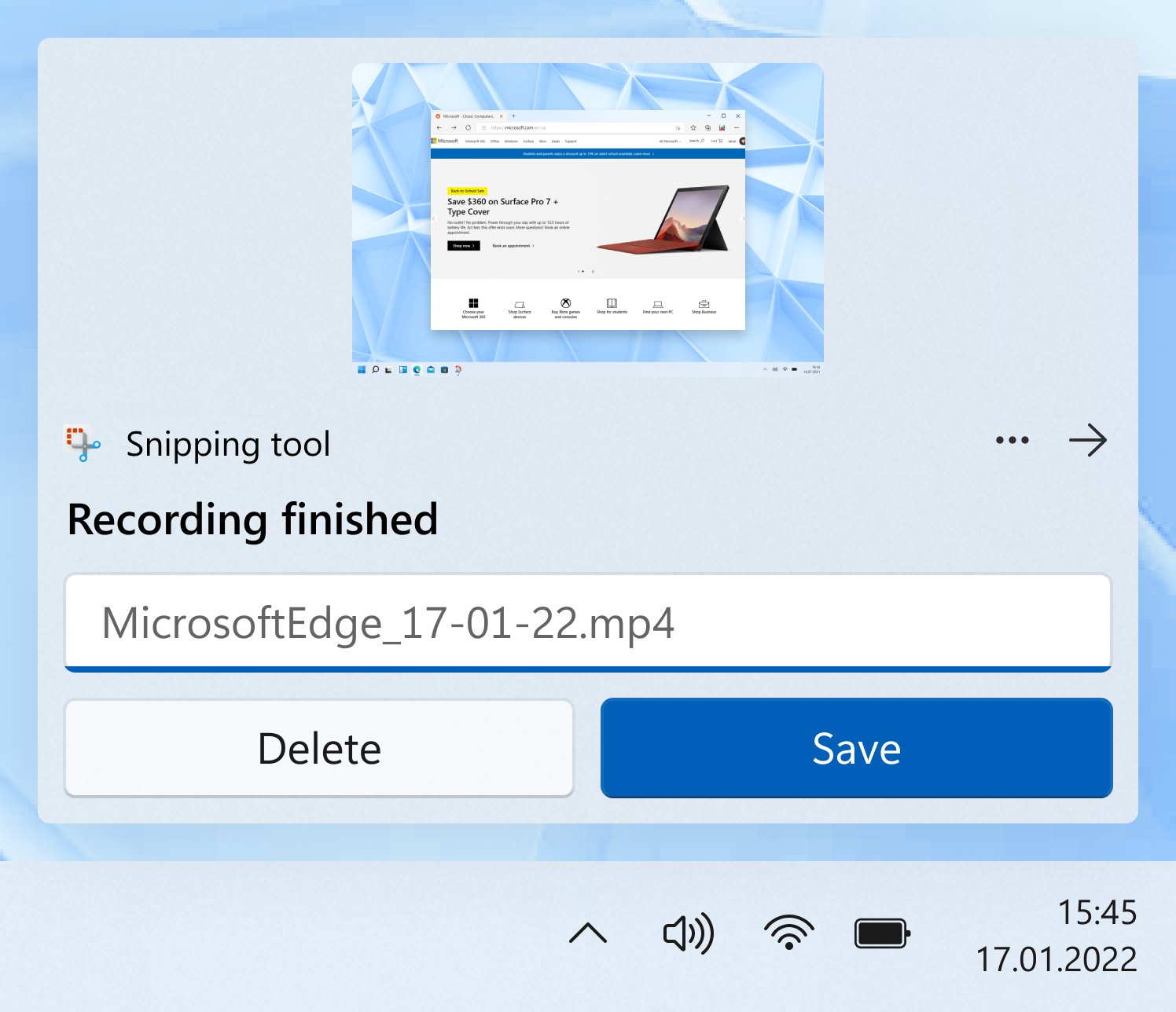Click the mini Start button in preview
The width and height of the screenshot is (1176, 1012).
point(362,369)
